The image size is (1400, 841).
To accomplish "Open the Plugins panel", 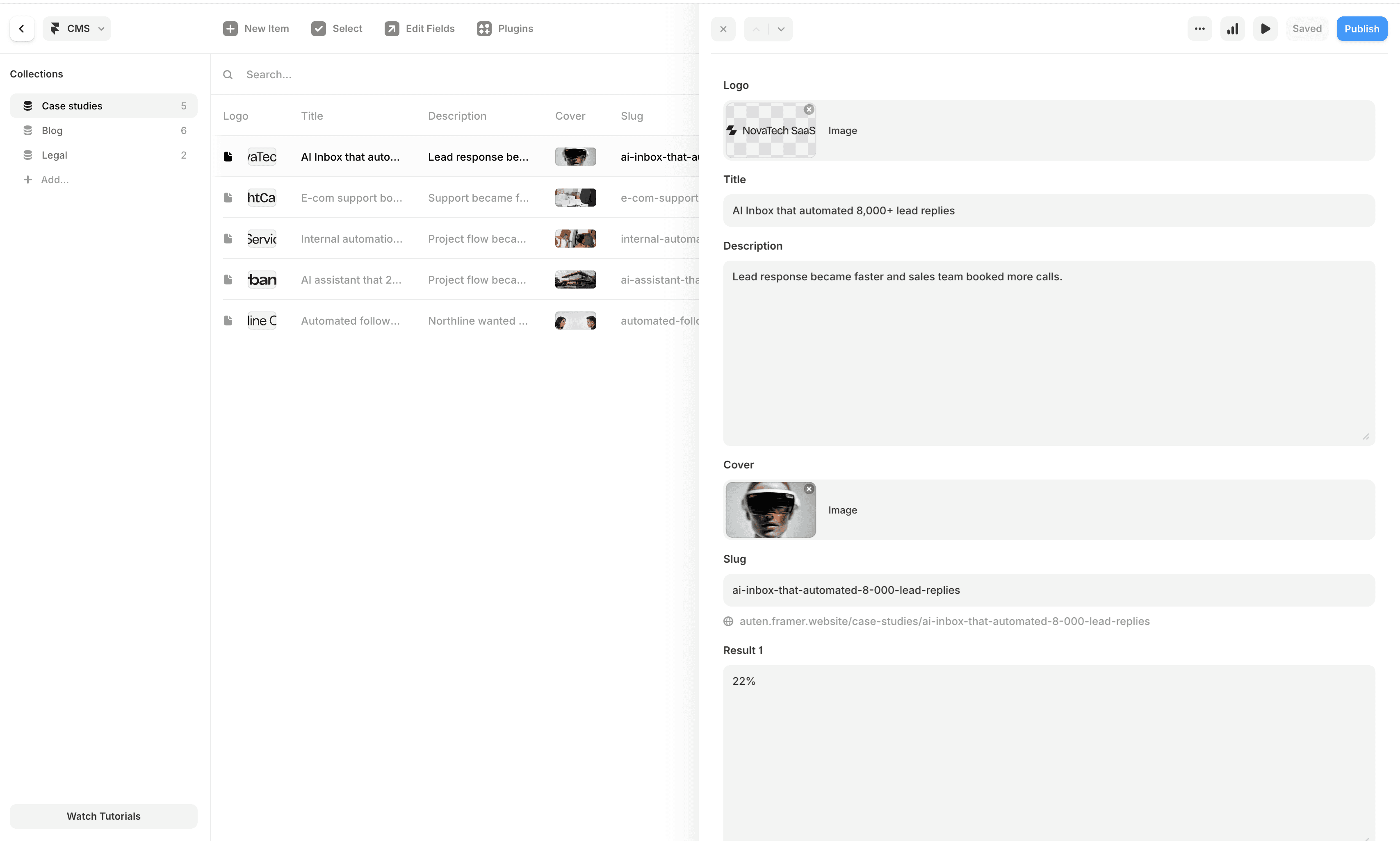I will click(x=505, y=28).
